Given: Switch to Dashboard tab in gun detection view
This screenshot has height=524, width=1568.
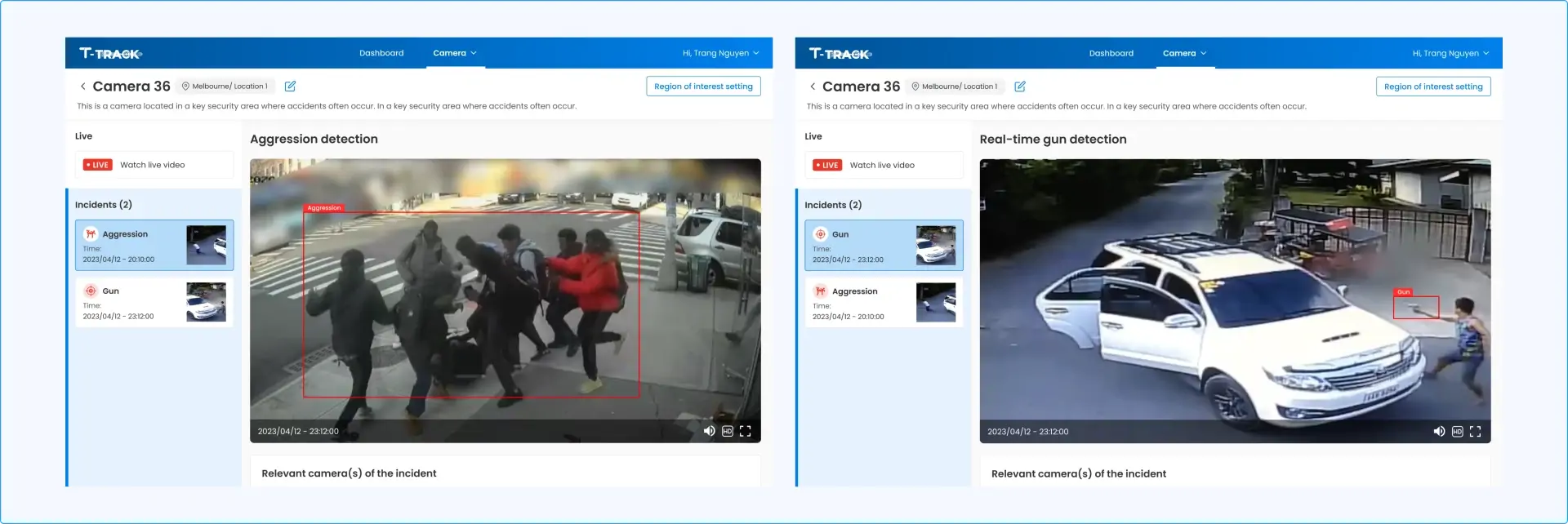Looking at the screenshot, I should (1111, 53).
